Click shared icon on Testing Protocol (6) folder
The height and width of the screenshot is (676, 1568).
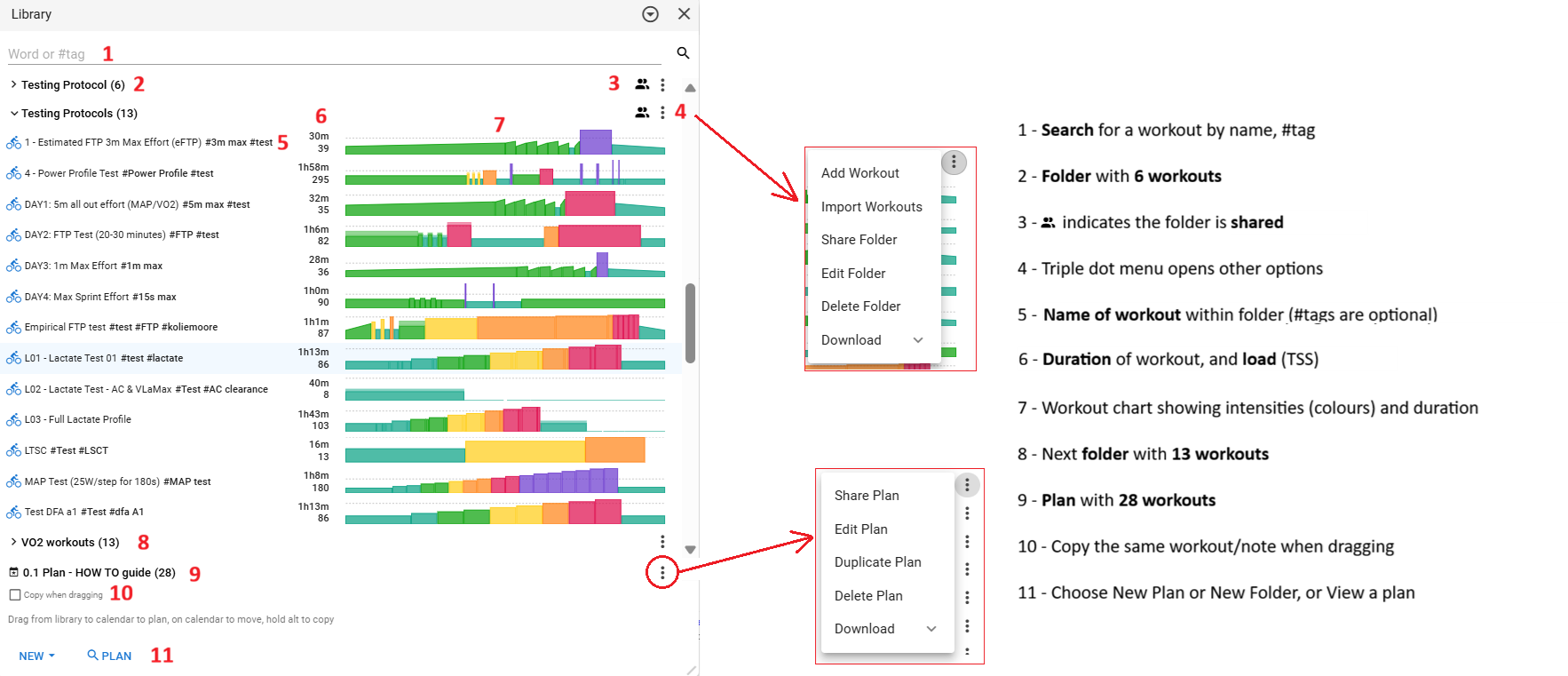pos(642,84)
